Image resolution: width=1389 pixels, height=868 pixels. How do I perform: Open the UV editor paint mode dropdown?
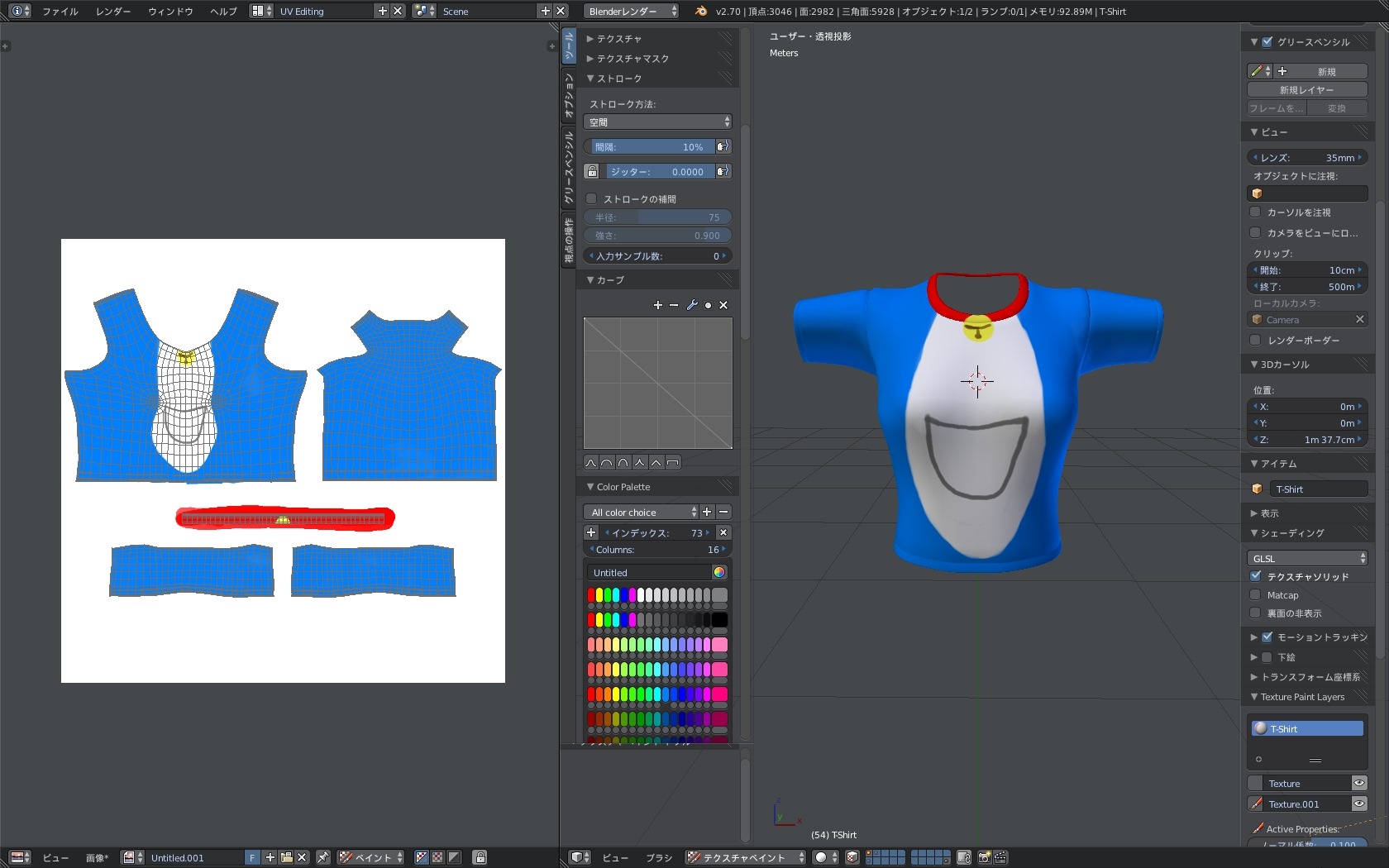(x=371, y=857)
